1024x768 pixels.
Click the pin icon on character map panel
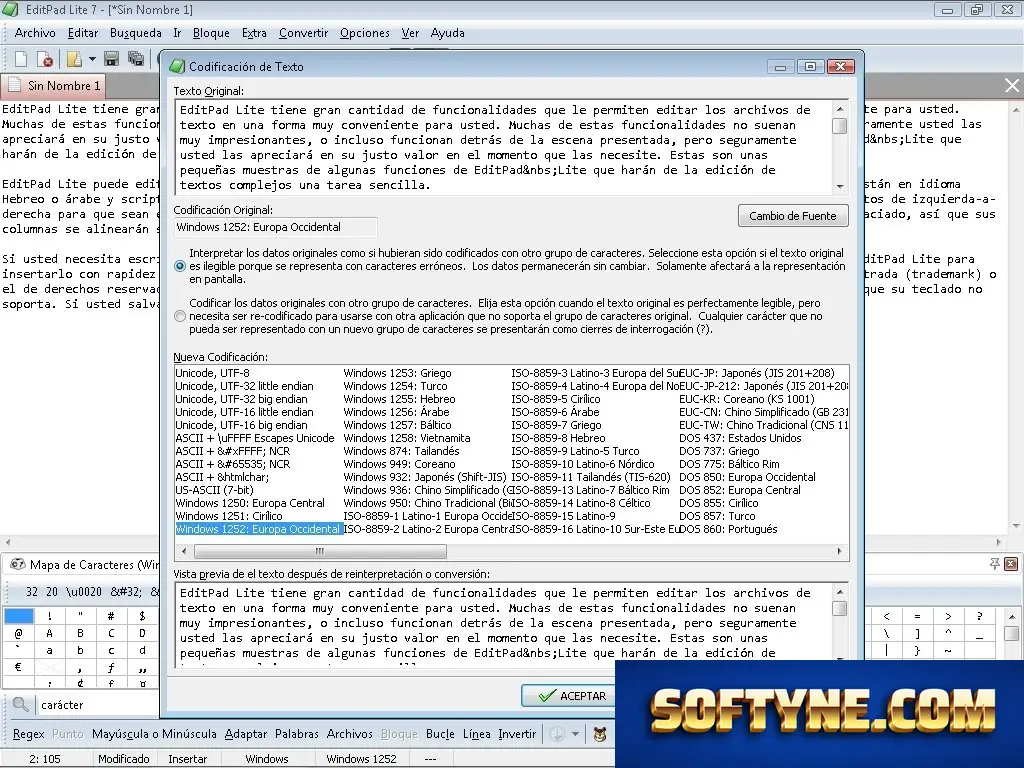pos(994,564)
